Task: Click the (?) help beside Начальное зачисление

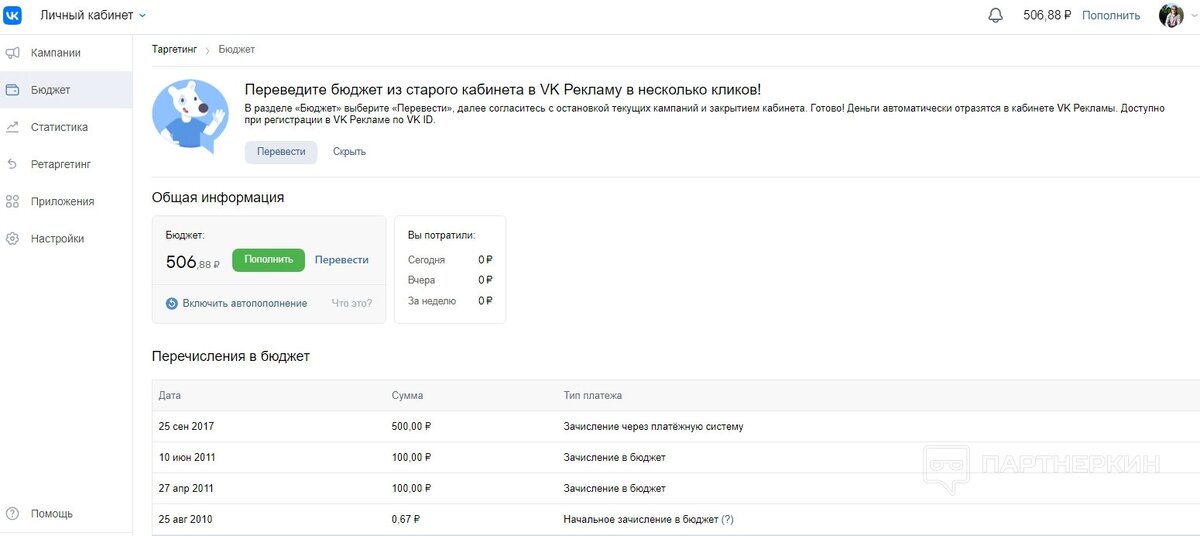Action: coord(727,519)
